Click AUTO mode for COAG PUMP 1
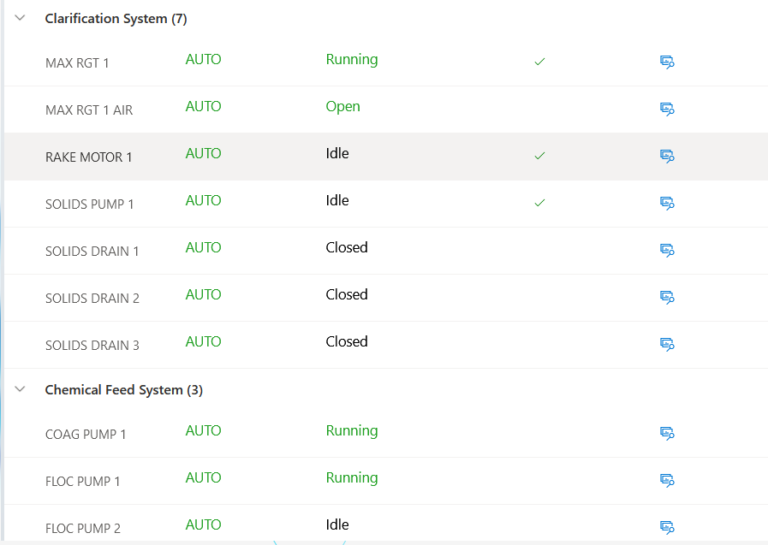The width and height of the screenshot is (768, 545). [x=203, y=431]
